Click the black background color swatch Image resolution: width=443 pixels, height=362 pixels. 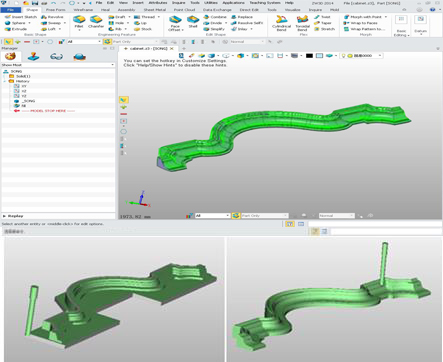309,56
